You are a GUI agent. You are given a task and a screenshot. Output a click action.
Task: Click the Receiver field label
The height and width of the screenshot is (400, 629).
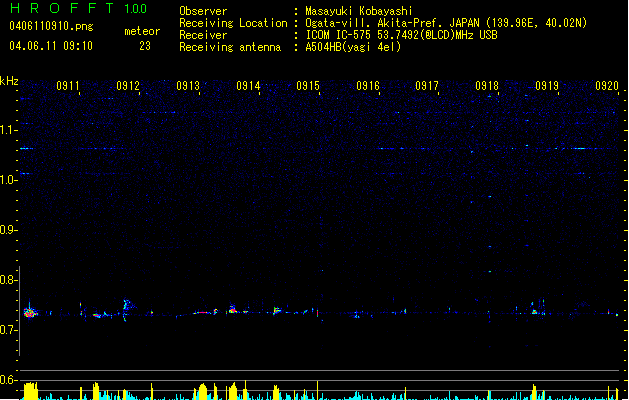(203, 35)
